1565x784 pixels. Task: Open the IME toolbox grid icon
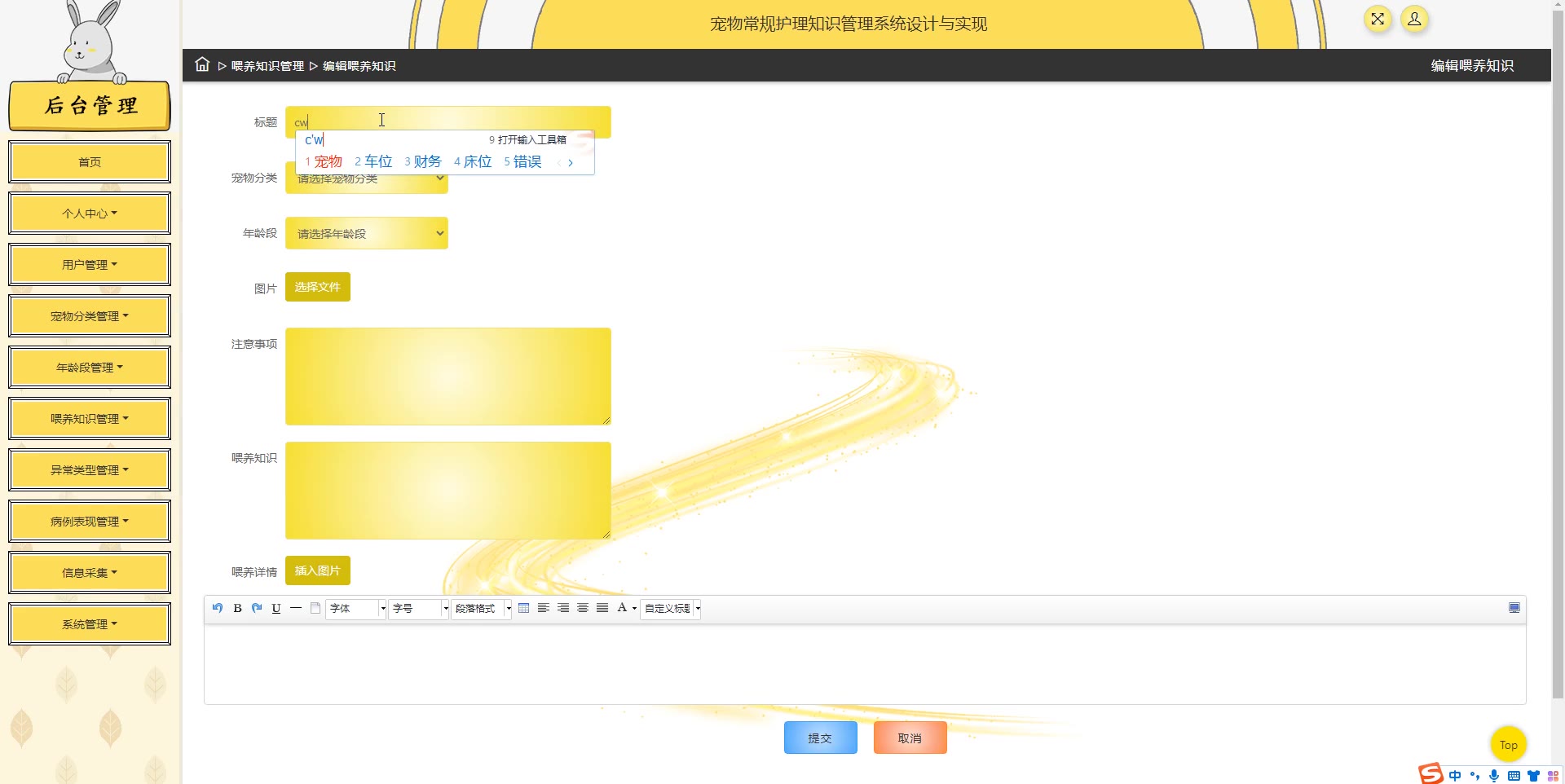pos(1553,776)
